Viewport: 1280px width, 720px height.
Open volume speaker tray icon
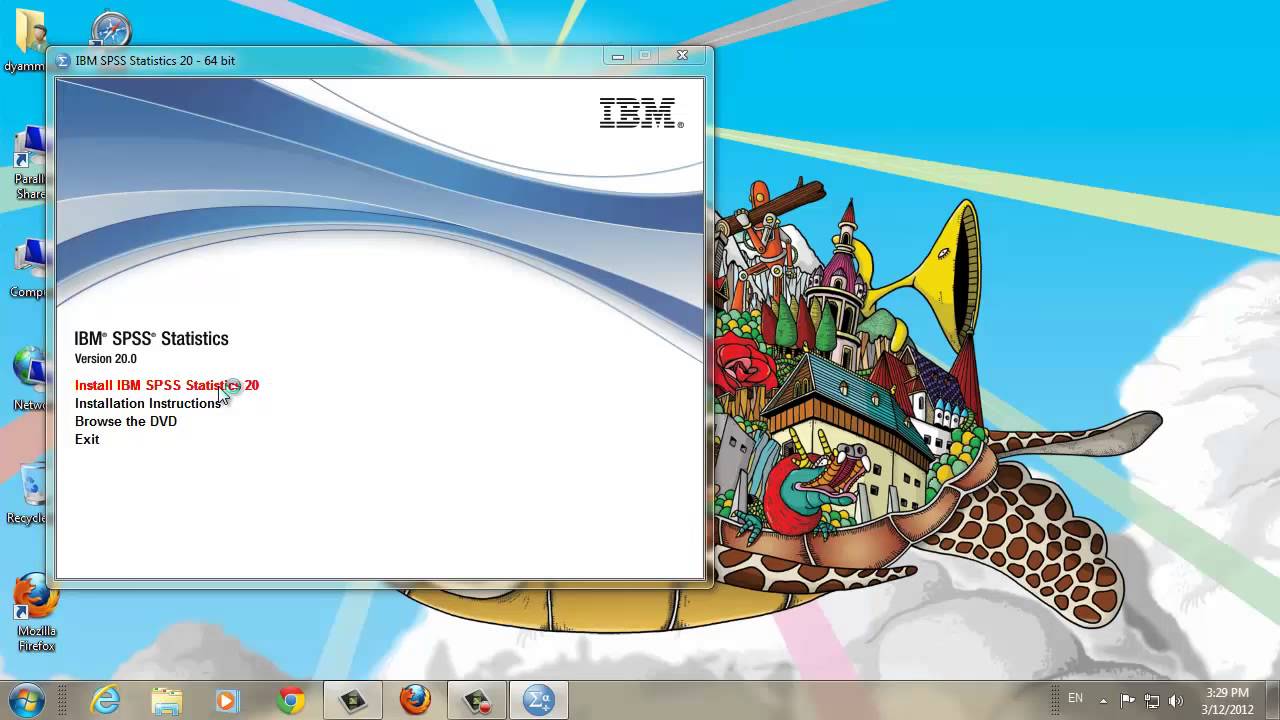(x=1176, y=700)
